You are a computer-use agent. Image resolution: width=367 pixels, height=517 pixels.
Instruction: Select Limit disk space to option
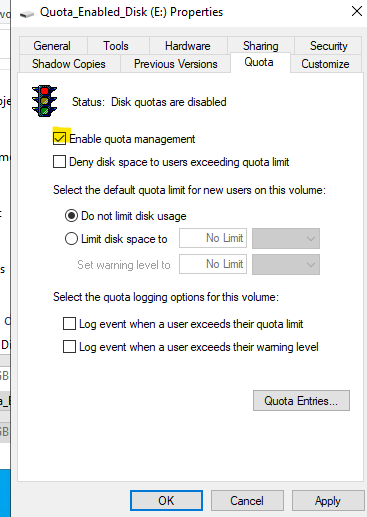click(x=71, y=239)
